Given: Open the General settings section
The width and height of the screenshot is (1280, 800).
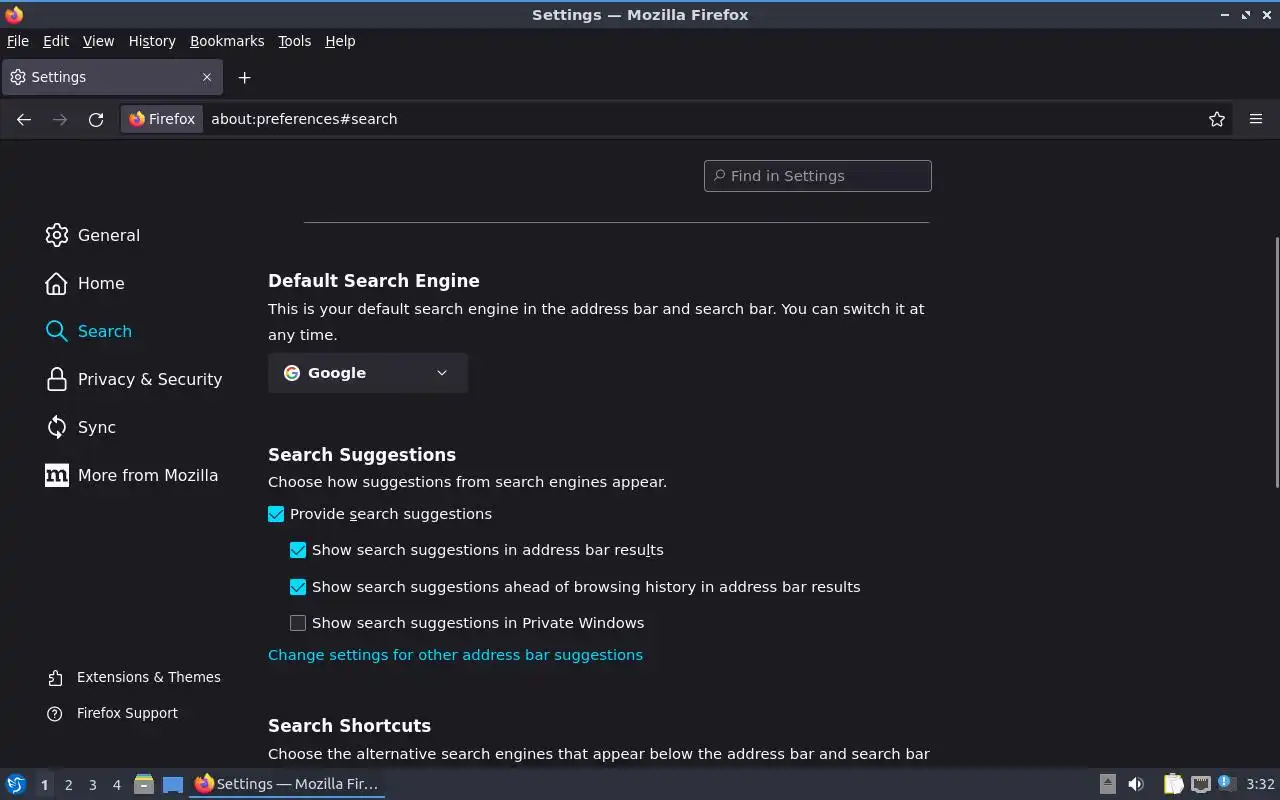Looking at the screenshot, I should [x=93, y=235].
